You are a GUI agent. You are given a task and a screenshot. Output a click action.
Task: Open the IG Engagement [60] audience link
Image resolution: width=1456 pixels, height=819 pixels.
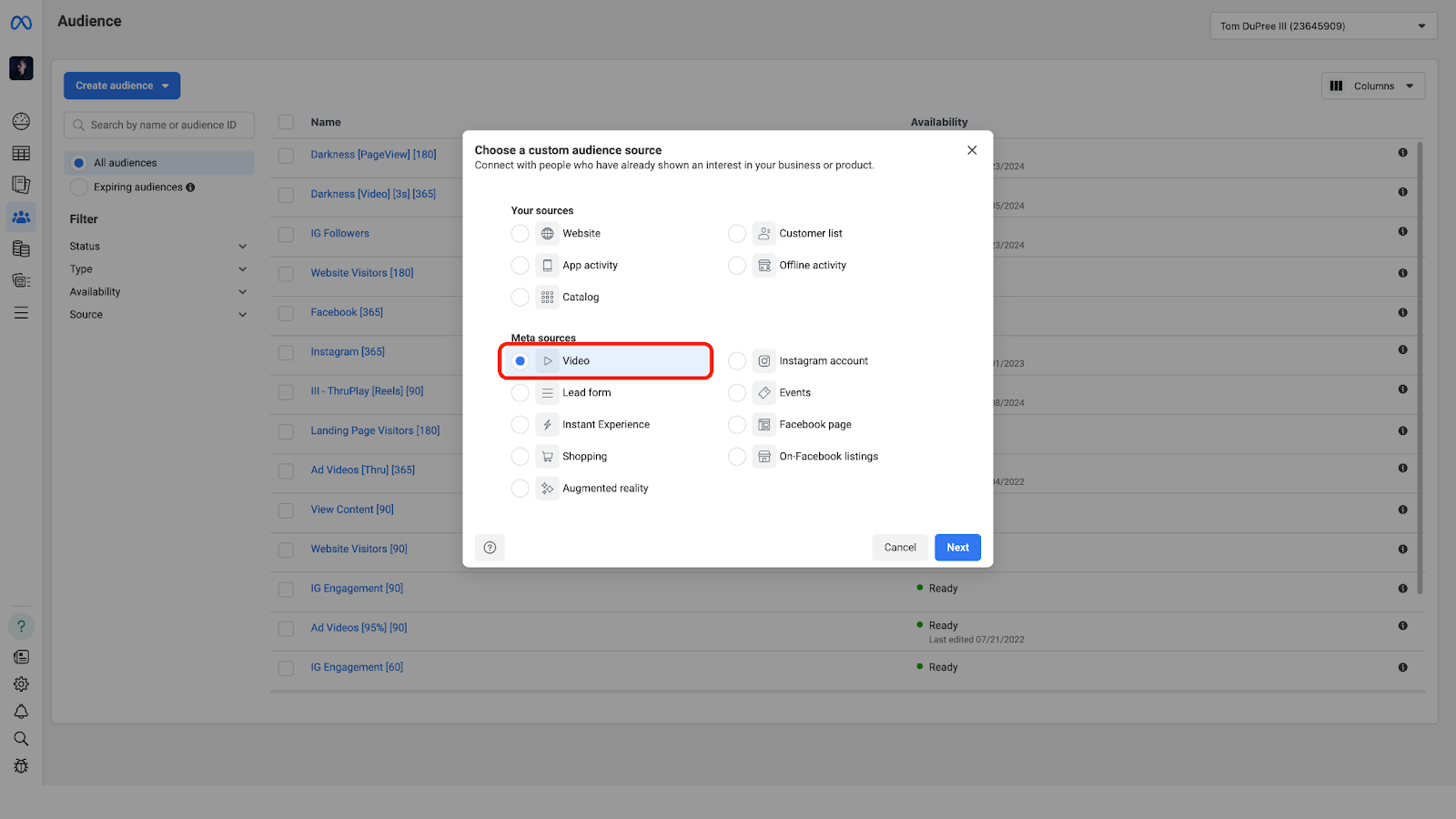click(x=357, y=667)
